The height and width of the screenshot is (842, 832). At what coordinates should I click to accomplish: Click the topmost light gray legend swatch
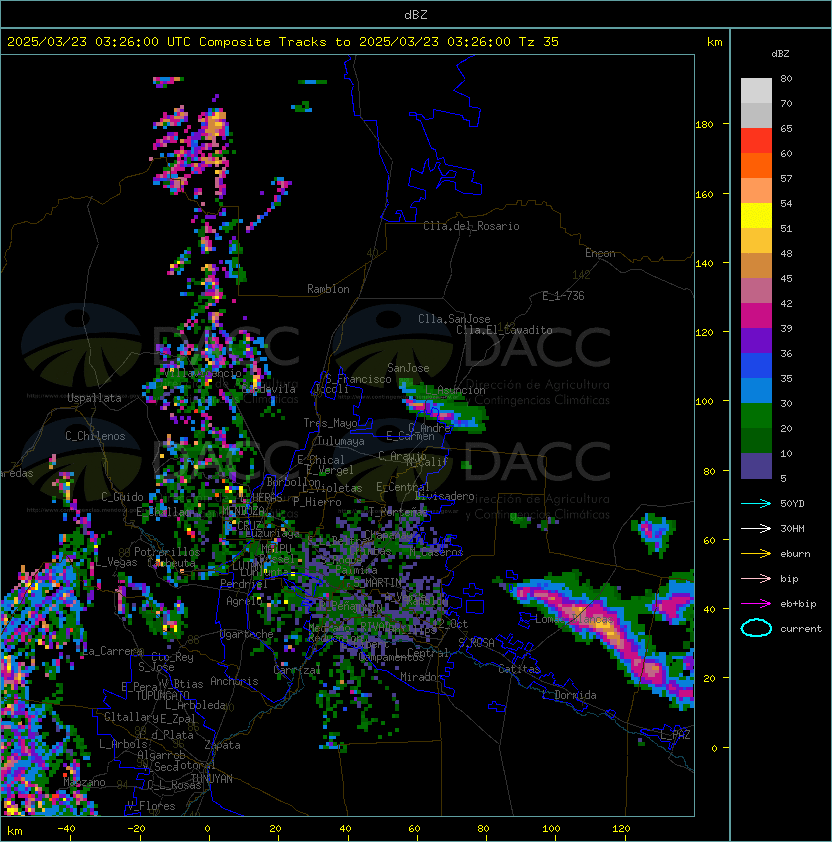pyautogui.click(x=756, y=90)
